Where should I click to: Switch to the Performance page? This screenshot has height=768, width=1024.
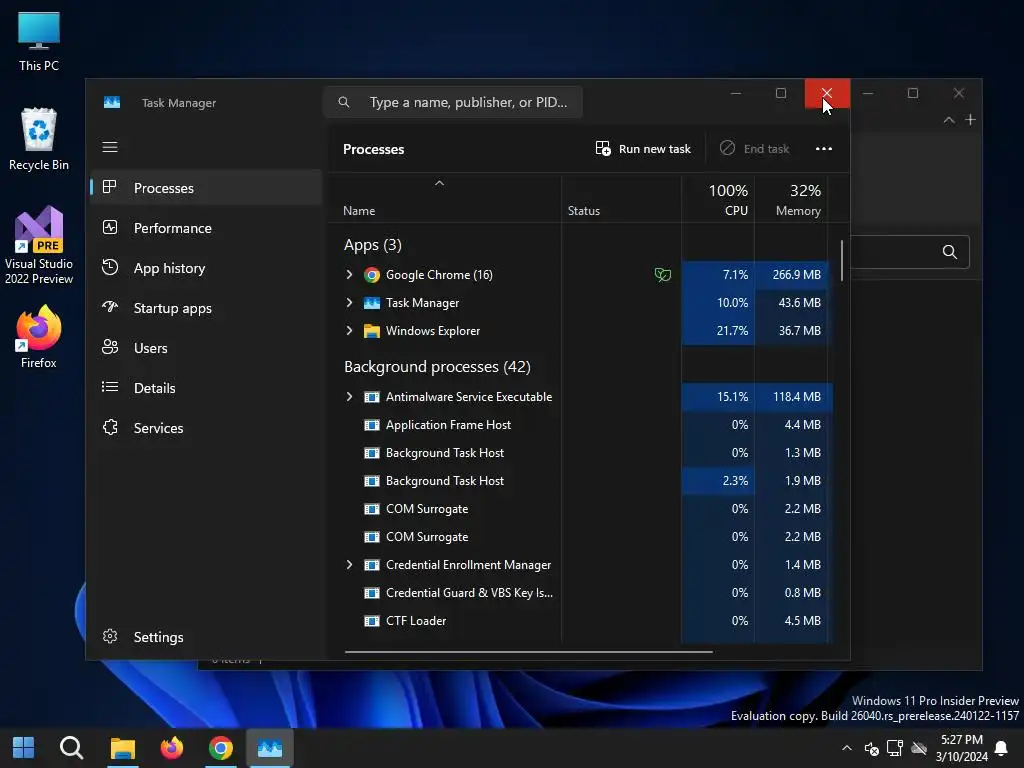(206, 228)
